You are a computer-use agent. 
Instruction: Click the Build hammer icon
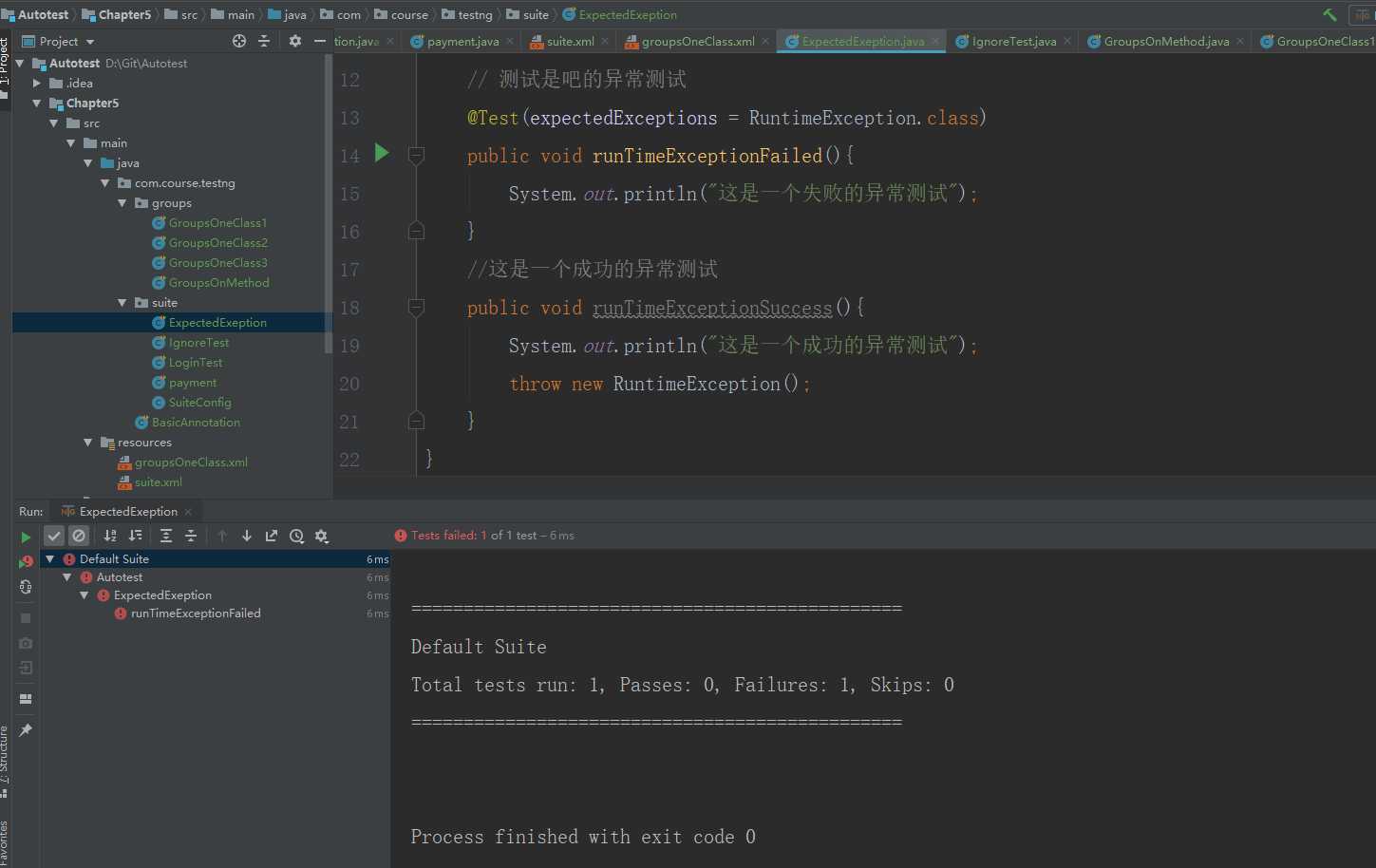click(1329, 14)
